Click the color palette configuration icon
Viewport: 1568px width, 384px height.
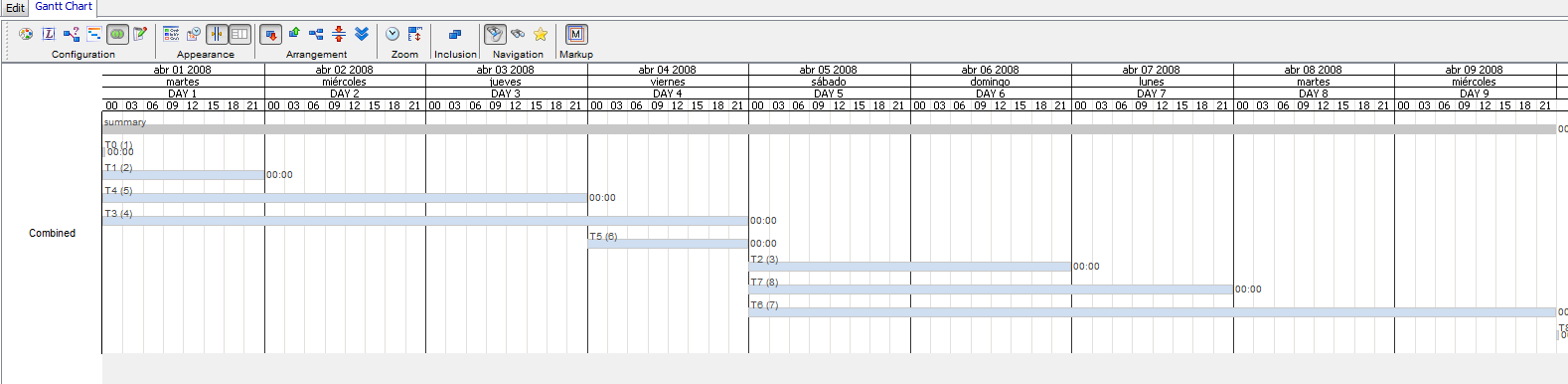[26, 34]
